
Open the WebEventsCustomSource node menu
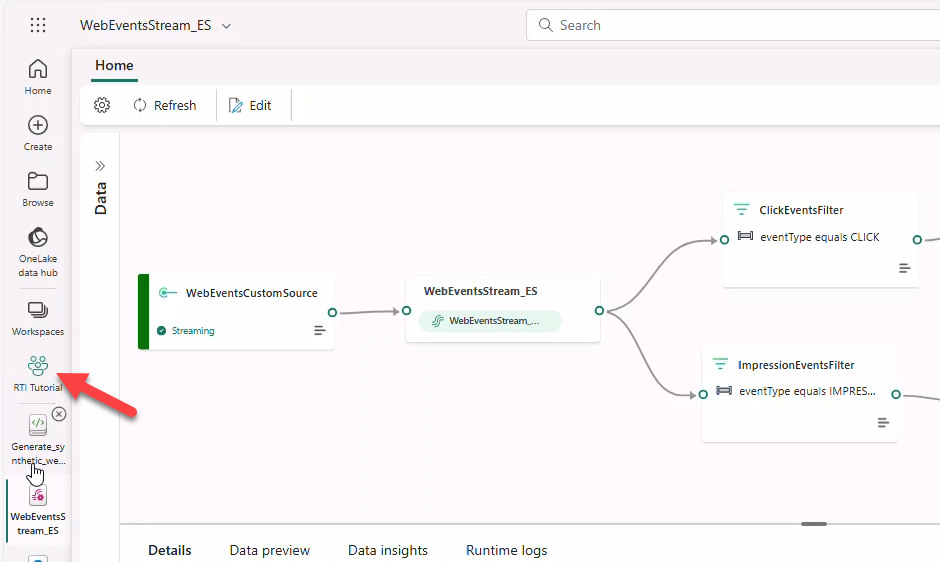click(320, 330)
